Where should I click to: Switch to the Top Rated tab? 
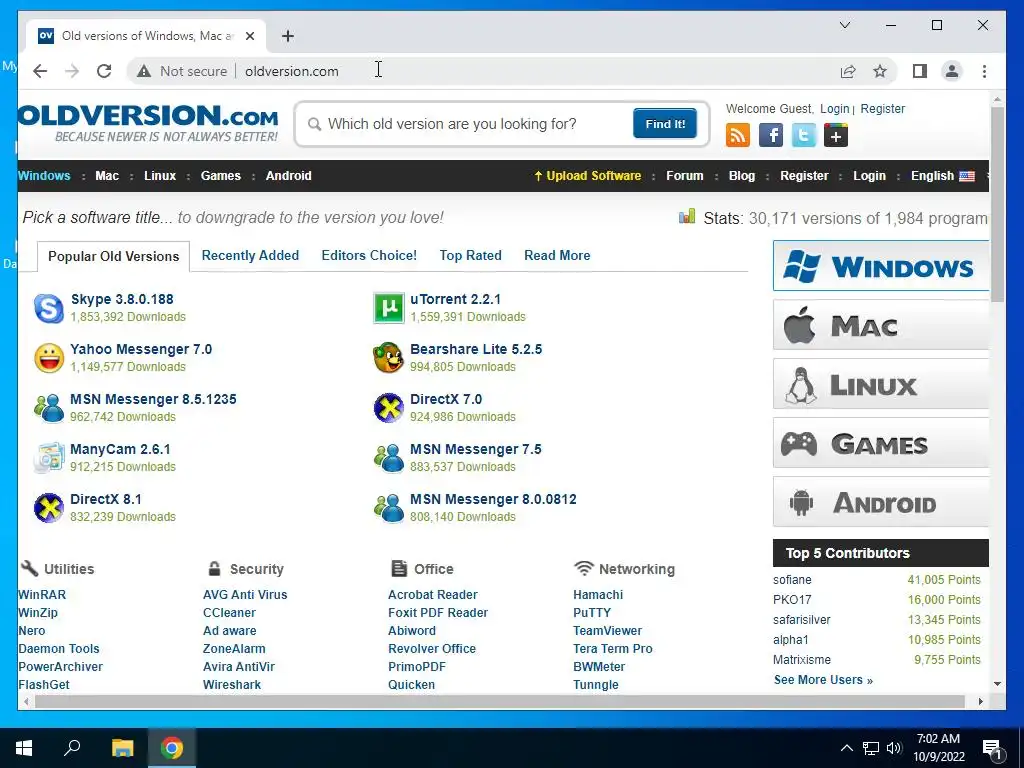pyautogui.click(x=470, y=255)
